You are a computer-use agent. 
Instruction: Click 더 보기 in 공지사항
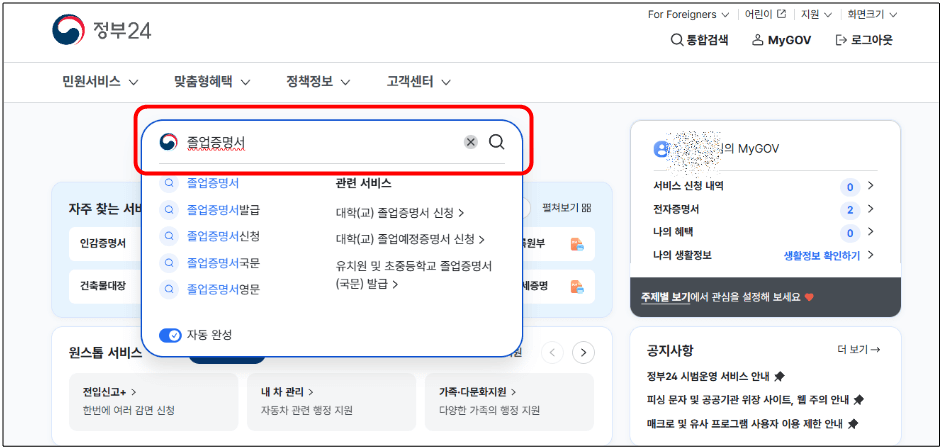click(x=858, y=350)
